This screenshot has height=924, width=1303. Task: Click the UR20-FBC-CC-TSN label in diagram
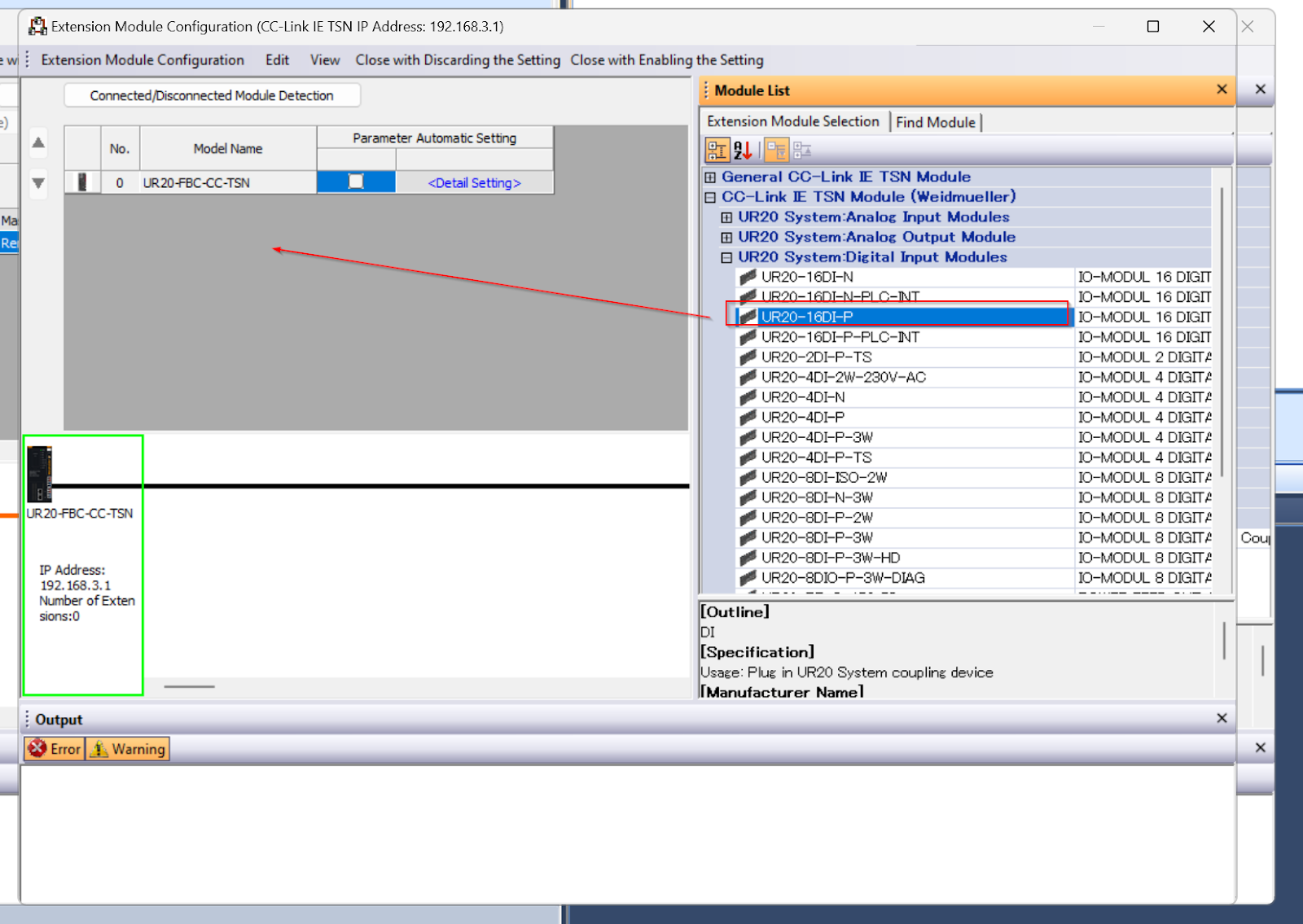(80, 514)
